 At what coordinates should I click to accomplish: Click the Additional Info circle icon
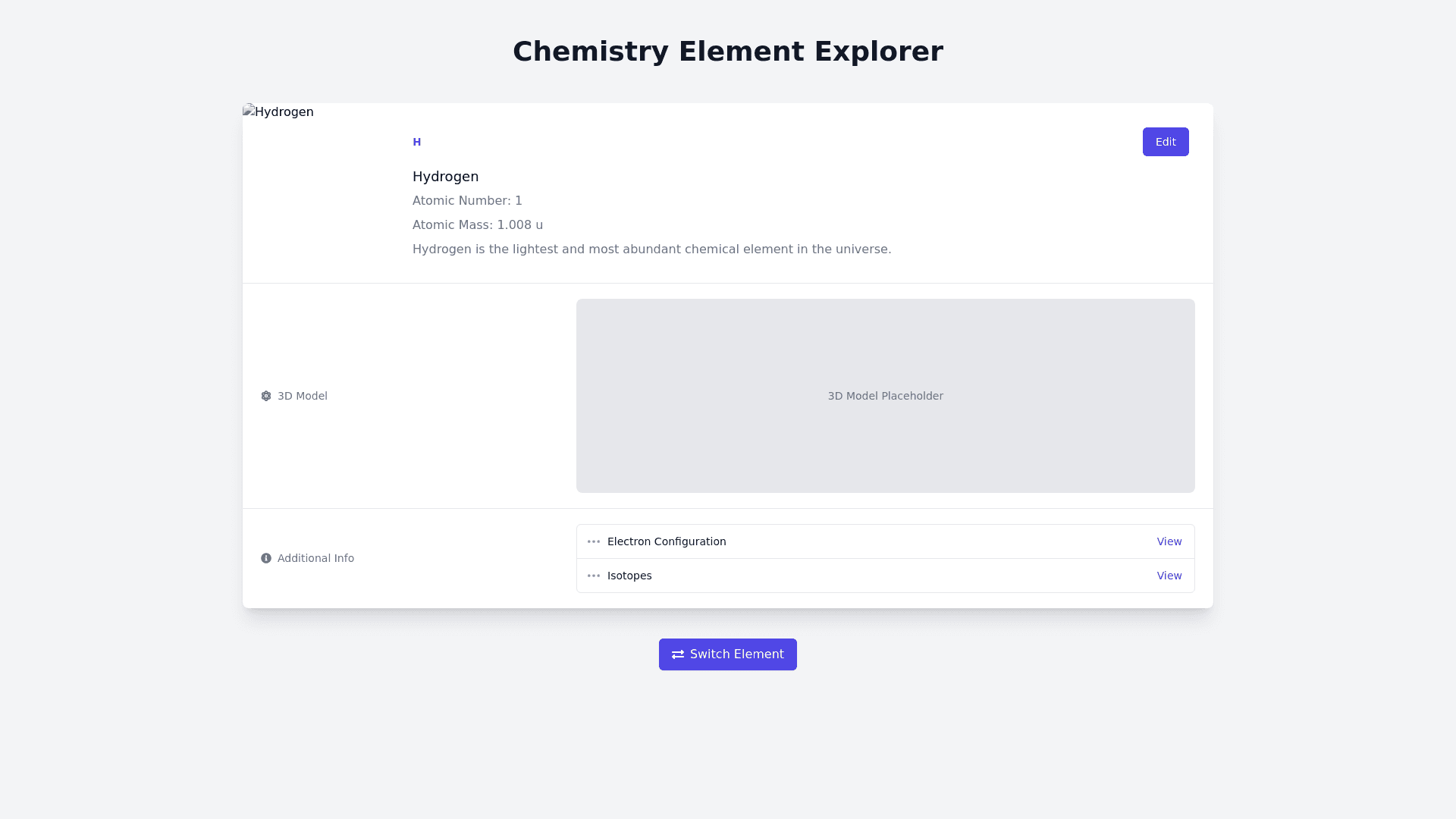[266, 558]
